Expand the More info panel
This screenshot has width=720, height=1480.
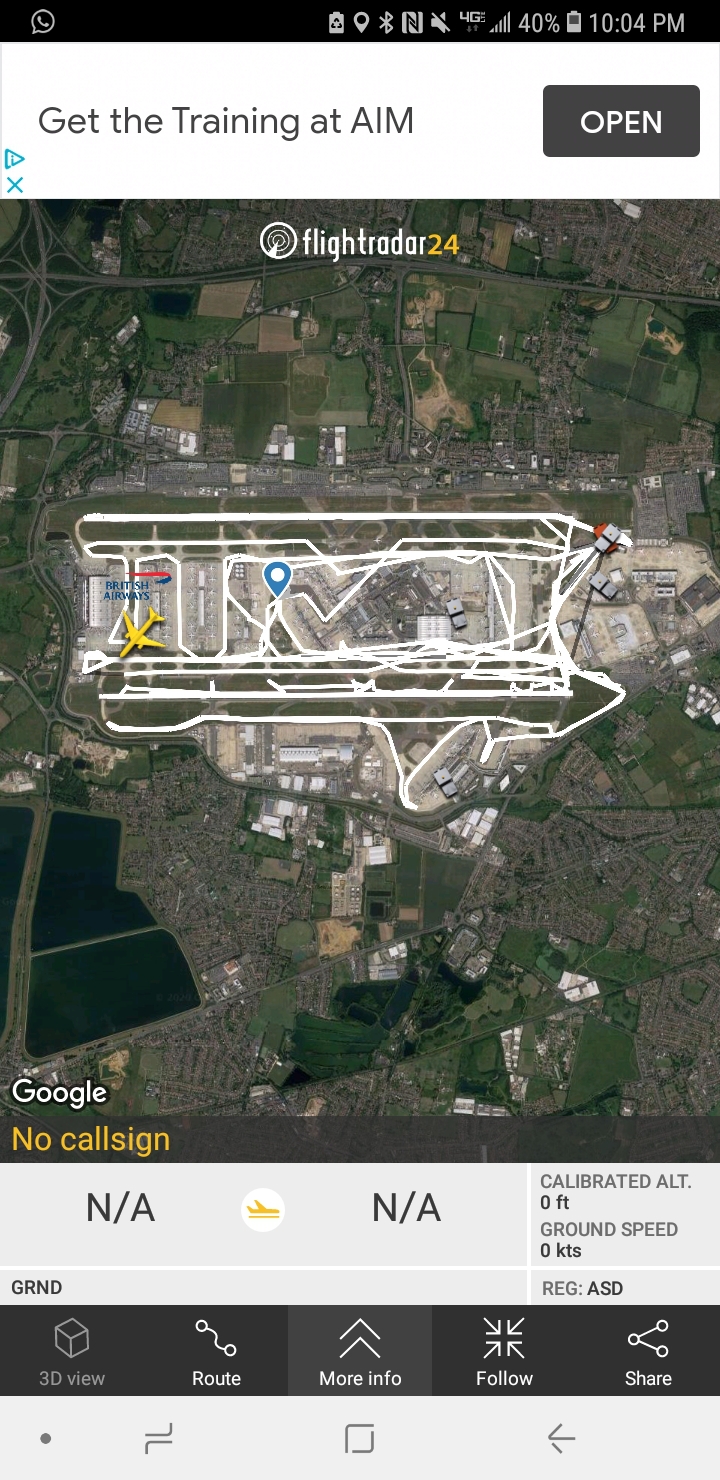(360, 1350)
